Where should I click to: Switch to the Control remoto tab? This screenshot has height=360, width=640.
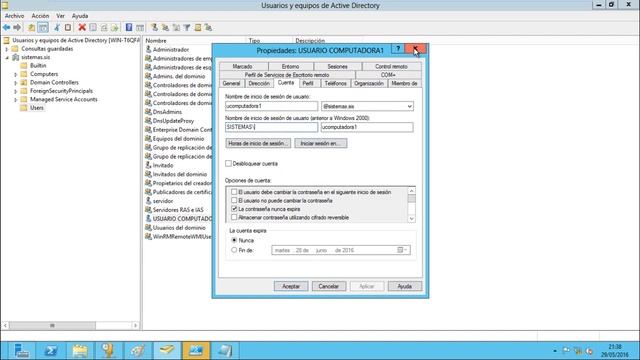point(391,66)
